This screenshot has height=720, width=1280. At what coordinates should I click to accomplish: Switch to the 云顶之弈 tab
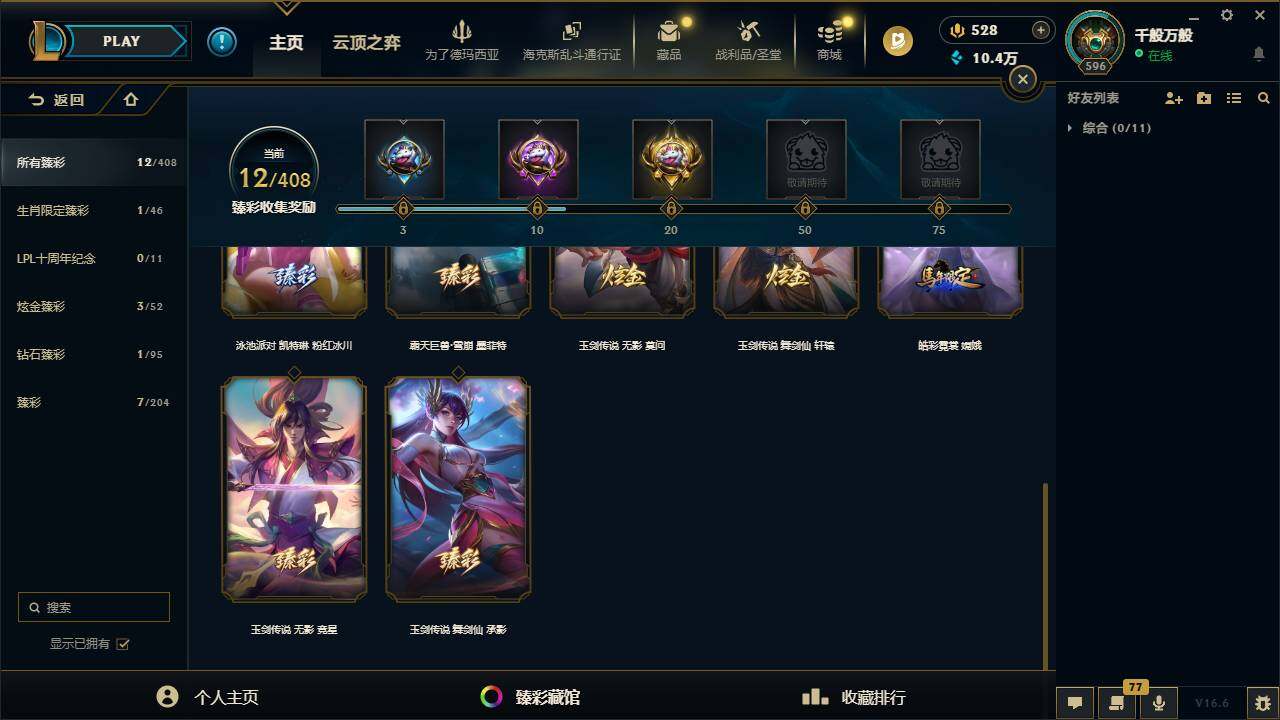tap(366, 42)
